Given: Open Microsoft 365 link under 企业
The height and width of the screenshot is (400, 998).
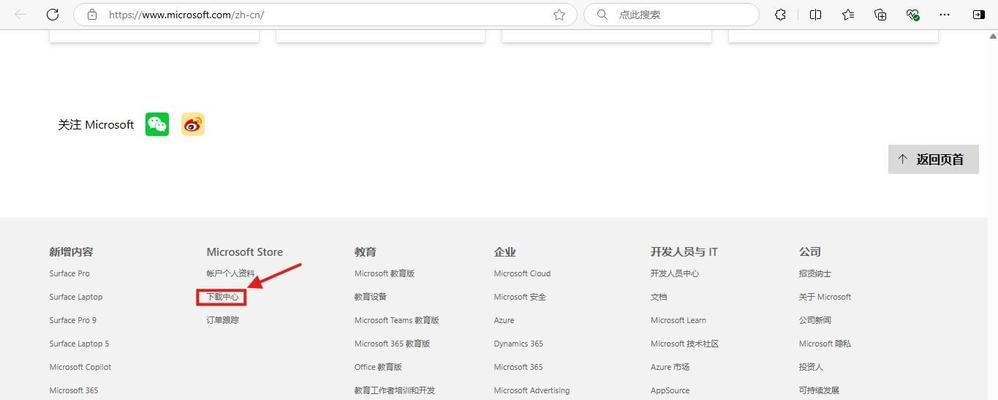Looking at the screenshot, I should click(x=518, y=367).
